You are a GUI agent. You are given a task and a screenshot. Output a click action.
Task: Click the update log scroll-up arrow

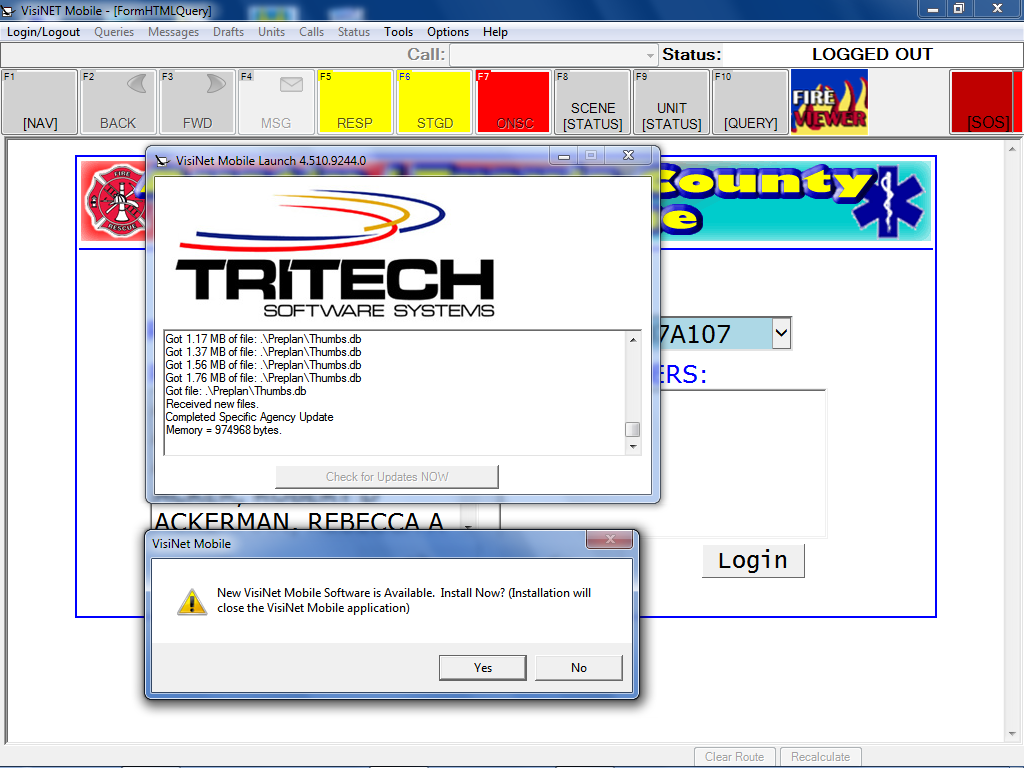633,340
